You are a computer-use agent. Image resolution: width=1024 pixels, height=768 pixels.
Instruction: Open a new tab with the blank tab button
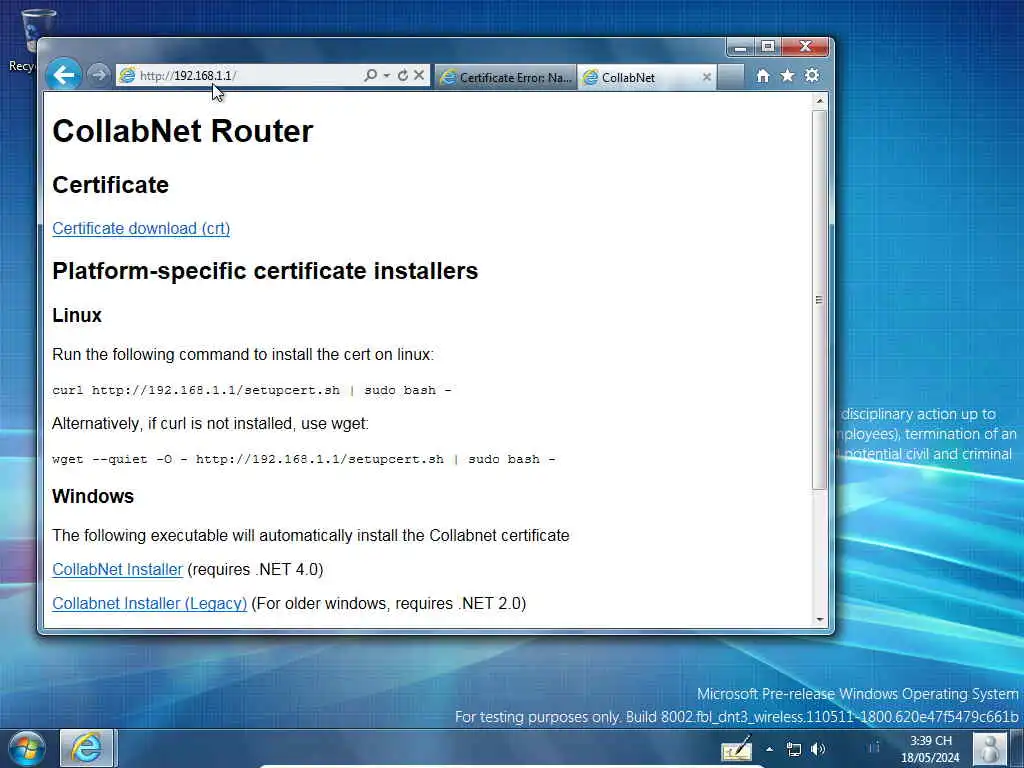(730, 77)
